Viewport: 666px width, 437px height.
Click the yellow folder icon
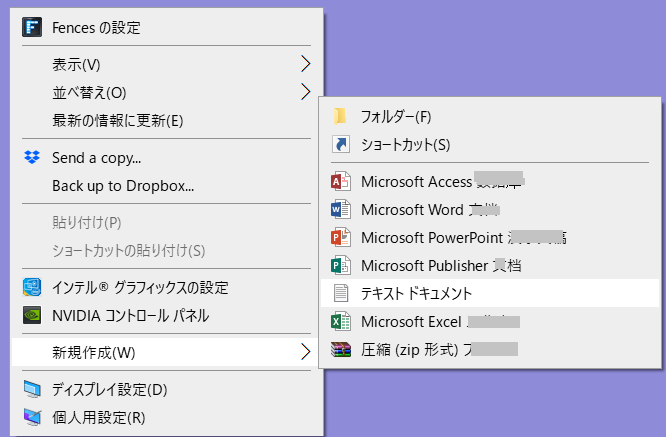tap(340, 116)
